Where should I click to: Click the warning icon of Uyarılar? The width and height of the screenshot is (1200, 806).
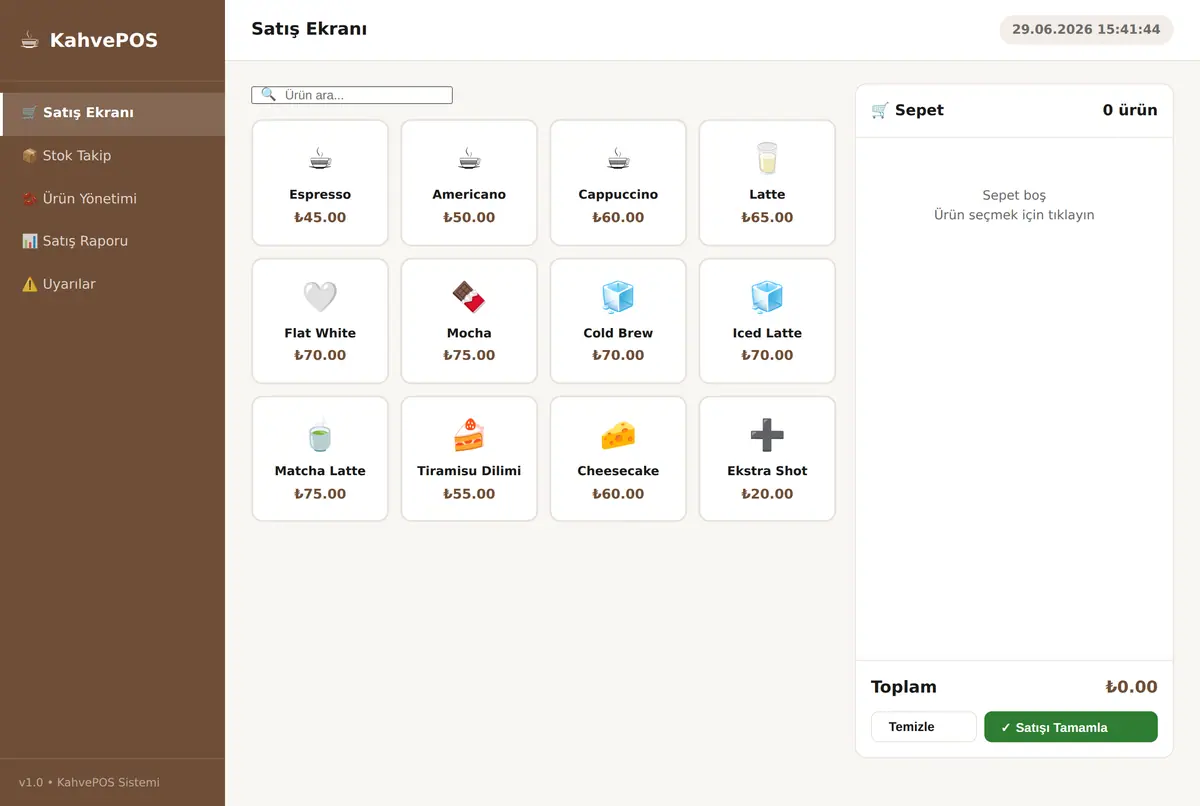[30, 284]
